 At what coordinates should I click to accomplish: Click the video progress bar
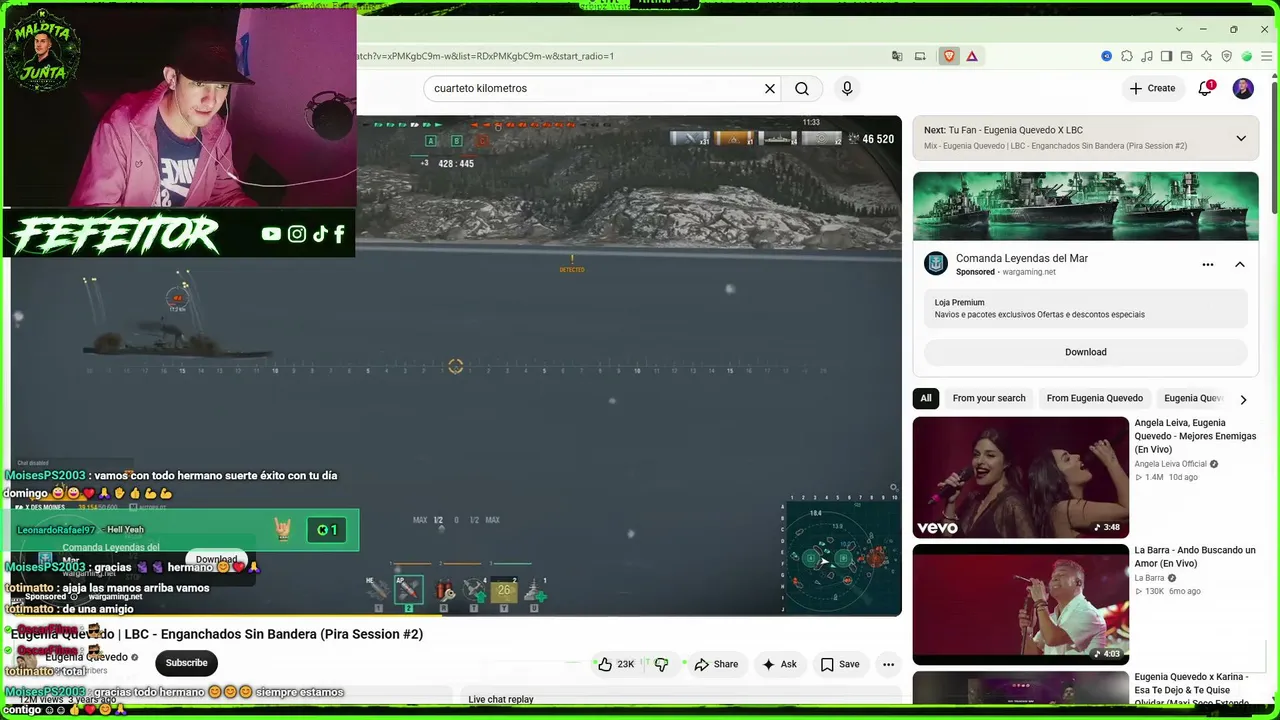tap(456, 615)
